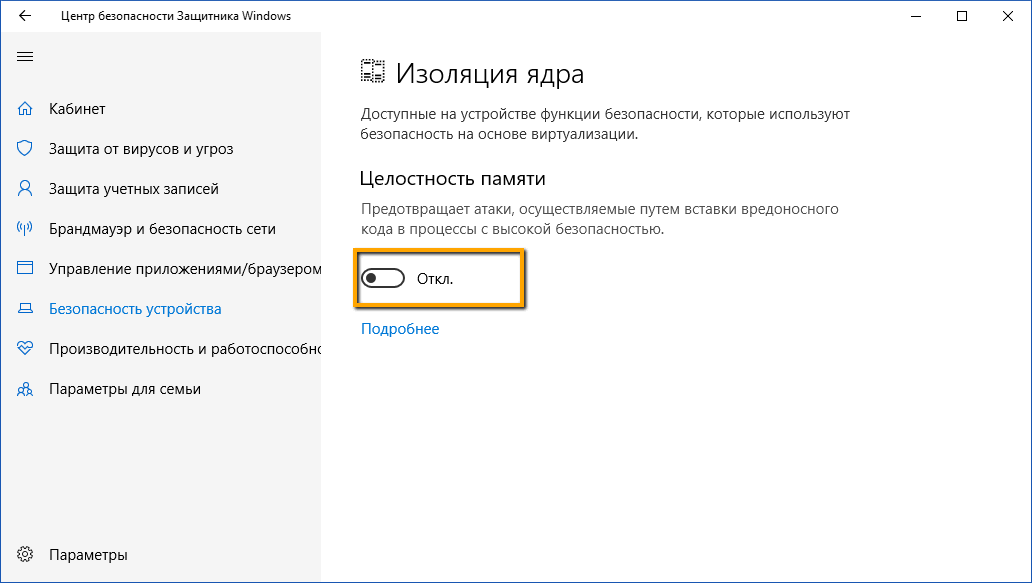Select Кабинет in the sidebar
This screenshot has width=1032, height=583.
(77, 109)
